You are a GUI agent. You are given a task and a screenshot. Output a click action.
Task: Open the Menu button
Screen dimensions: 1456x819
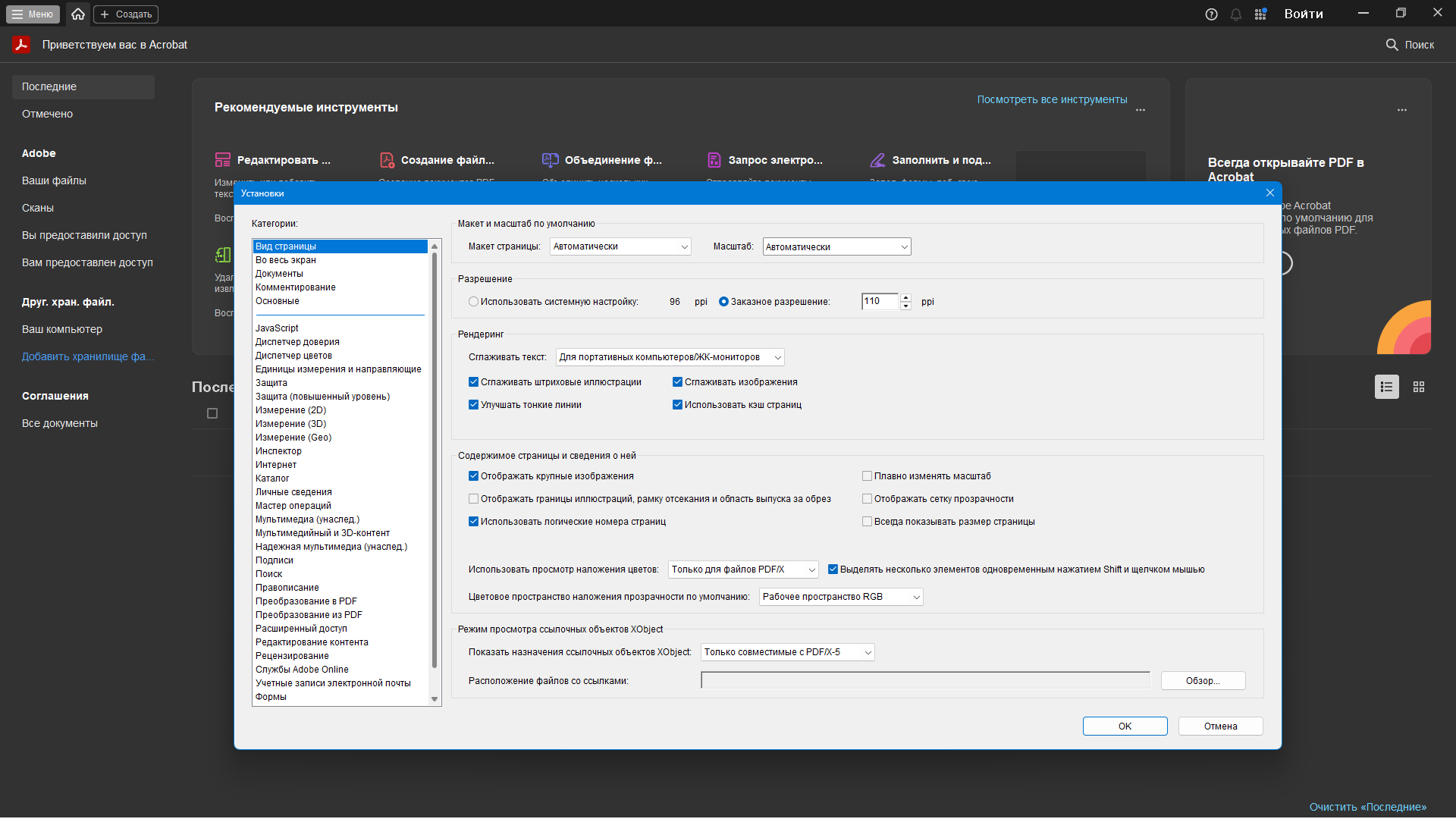click(x=33, y=14)
